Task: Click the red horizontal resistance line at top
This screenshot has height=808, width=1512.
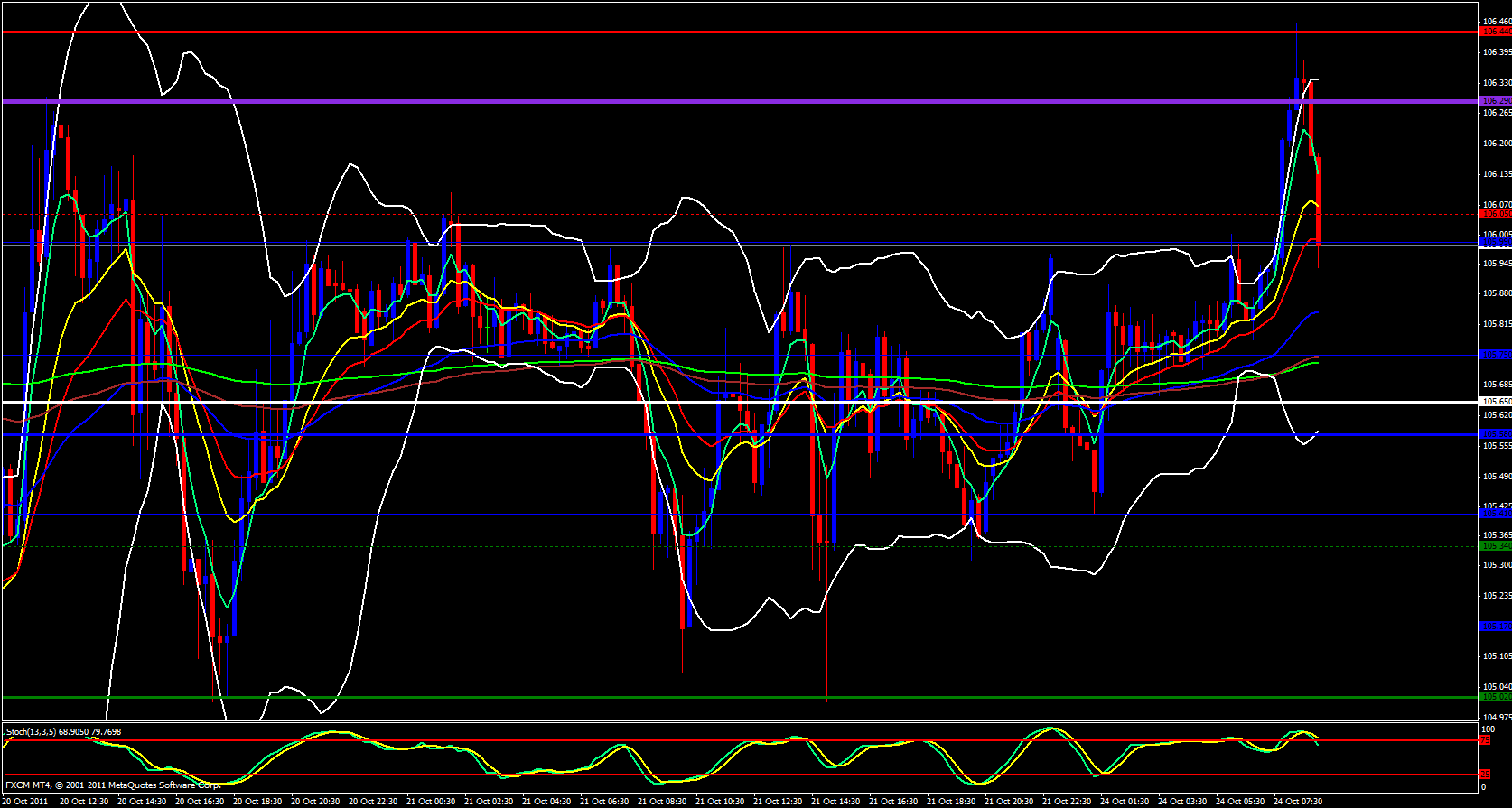Action: coord(723,33)
